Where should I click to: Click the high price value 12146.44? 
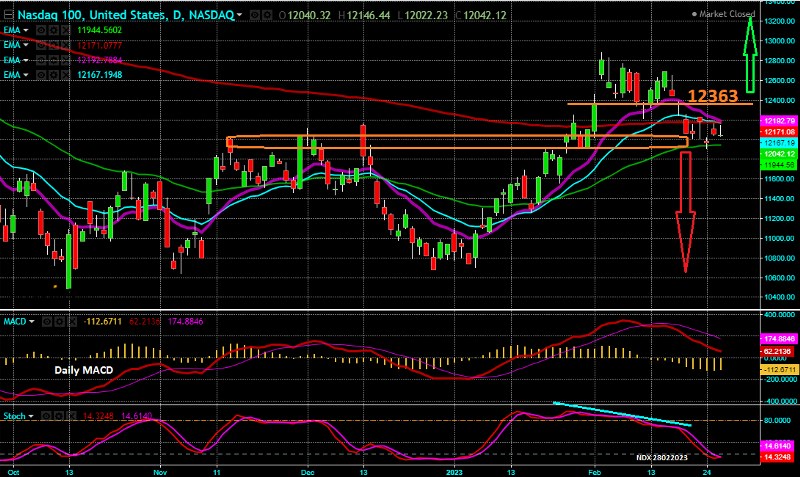click(368, 15)
